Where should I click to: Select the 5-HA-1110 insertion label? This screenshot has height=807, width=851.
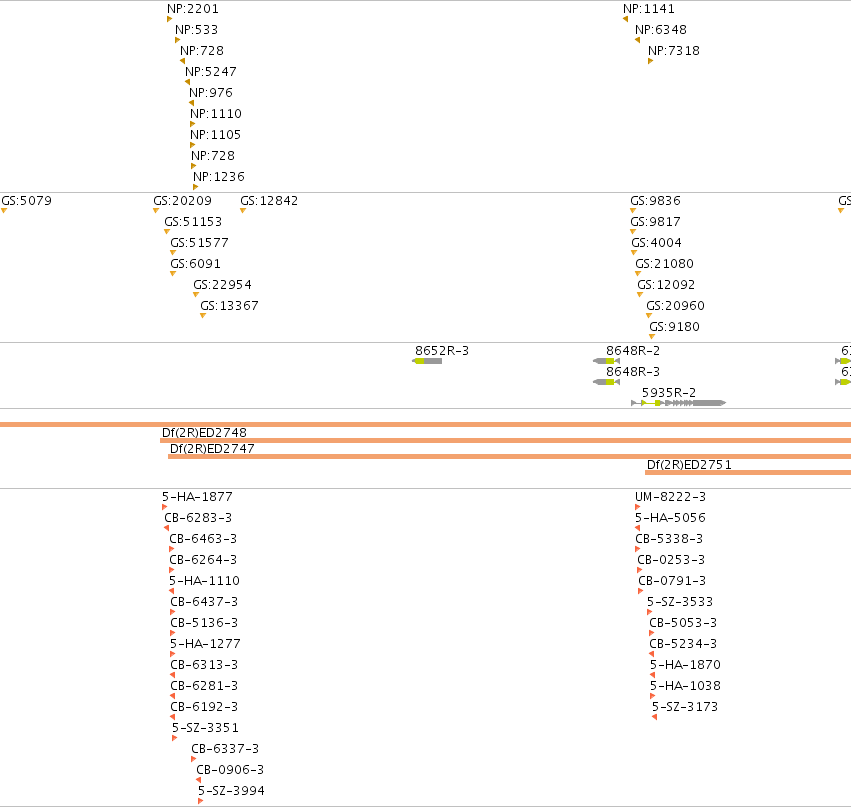204,581
